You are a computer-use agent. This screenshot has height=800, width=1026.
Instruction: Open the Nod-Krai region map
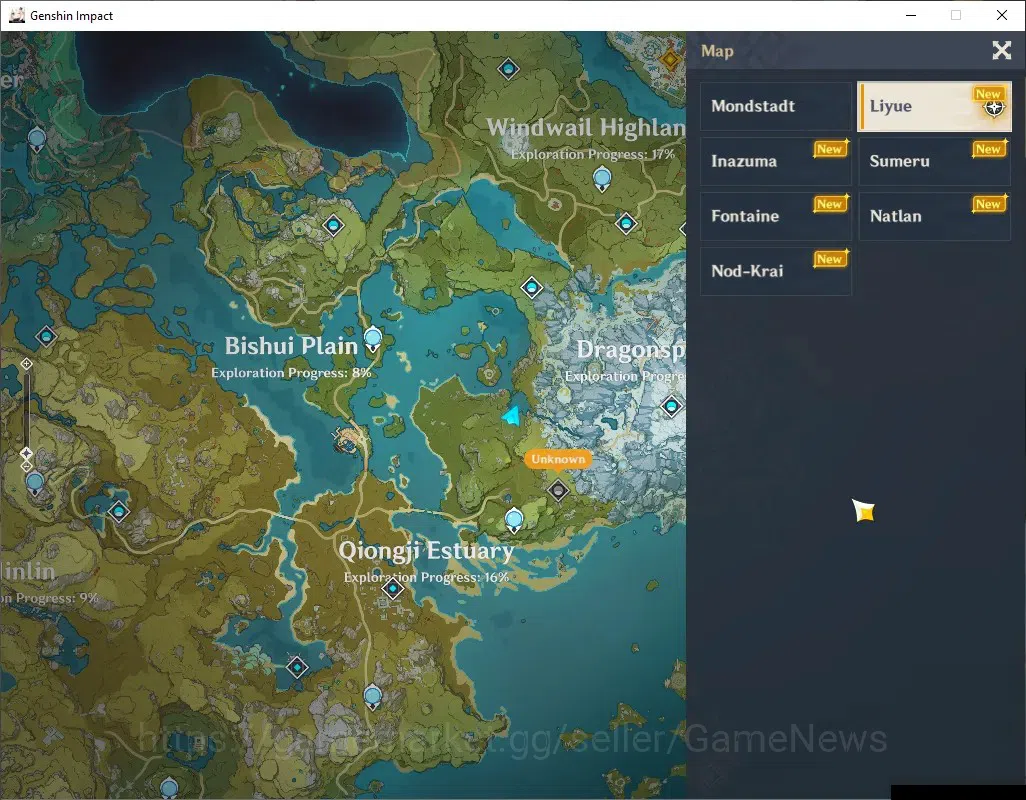[776, 271]
